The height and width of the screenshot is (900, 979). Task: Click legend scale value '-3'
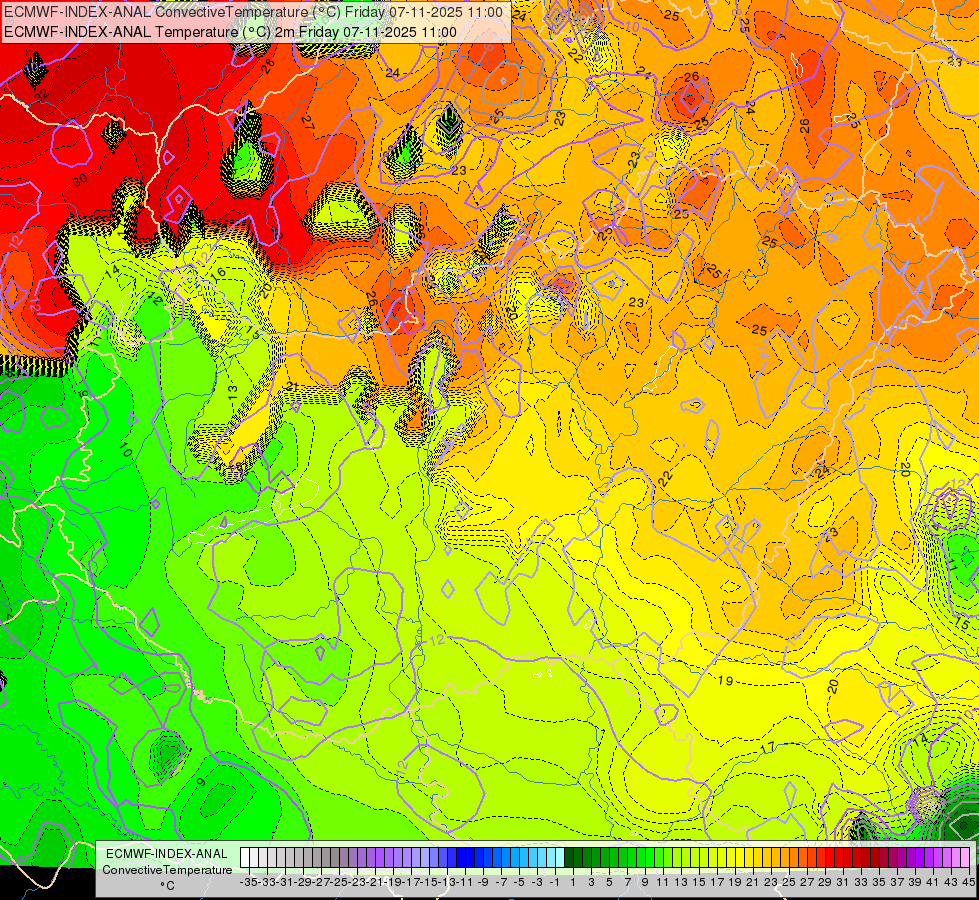(x=537, y=882)
